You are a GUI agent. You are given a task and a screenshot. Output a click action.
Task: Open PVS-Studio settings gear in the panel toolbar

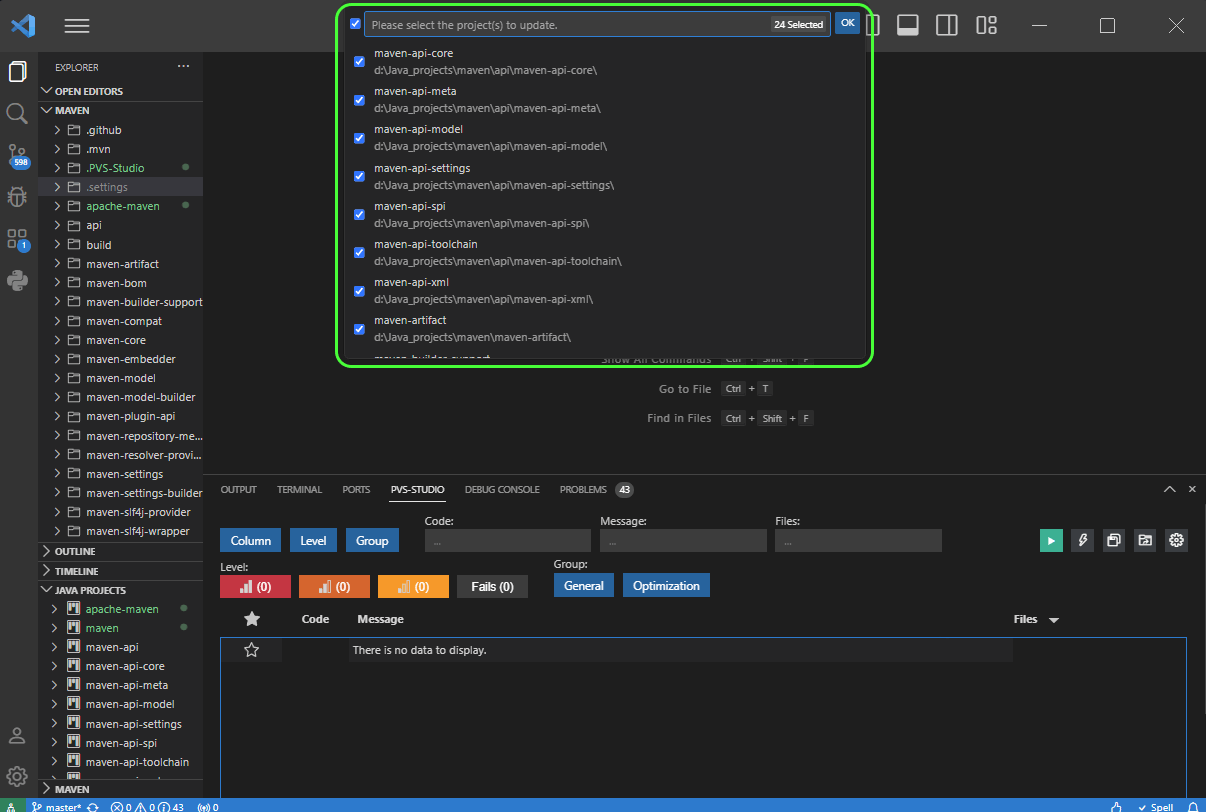coord(1176,540)
